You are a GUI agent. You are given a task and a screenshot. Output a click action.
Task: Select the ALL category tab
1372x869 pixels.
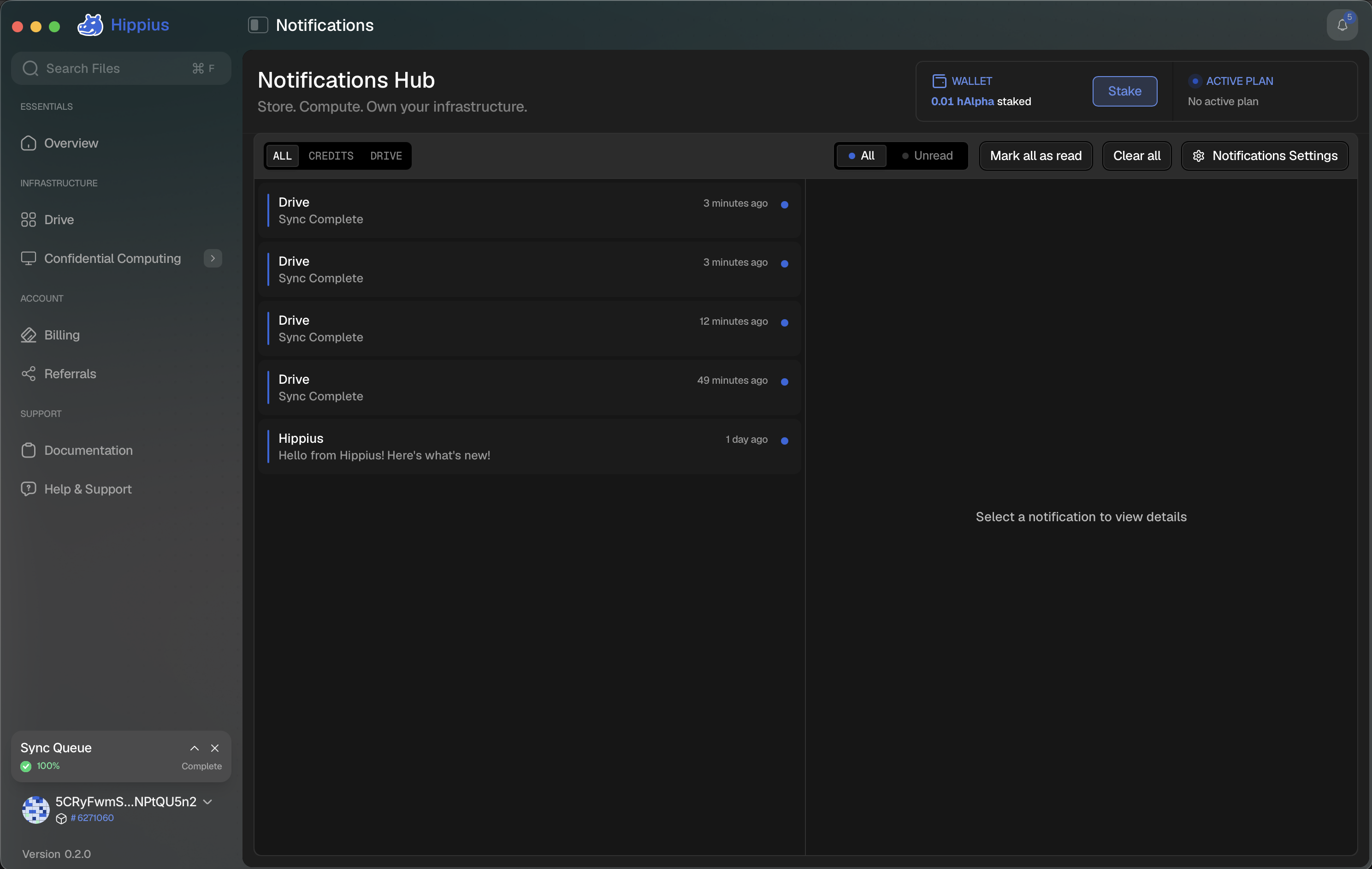click(x=282, y=155)
